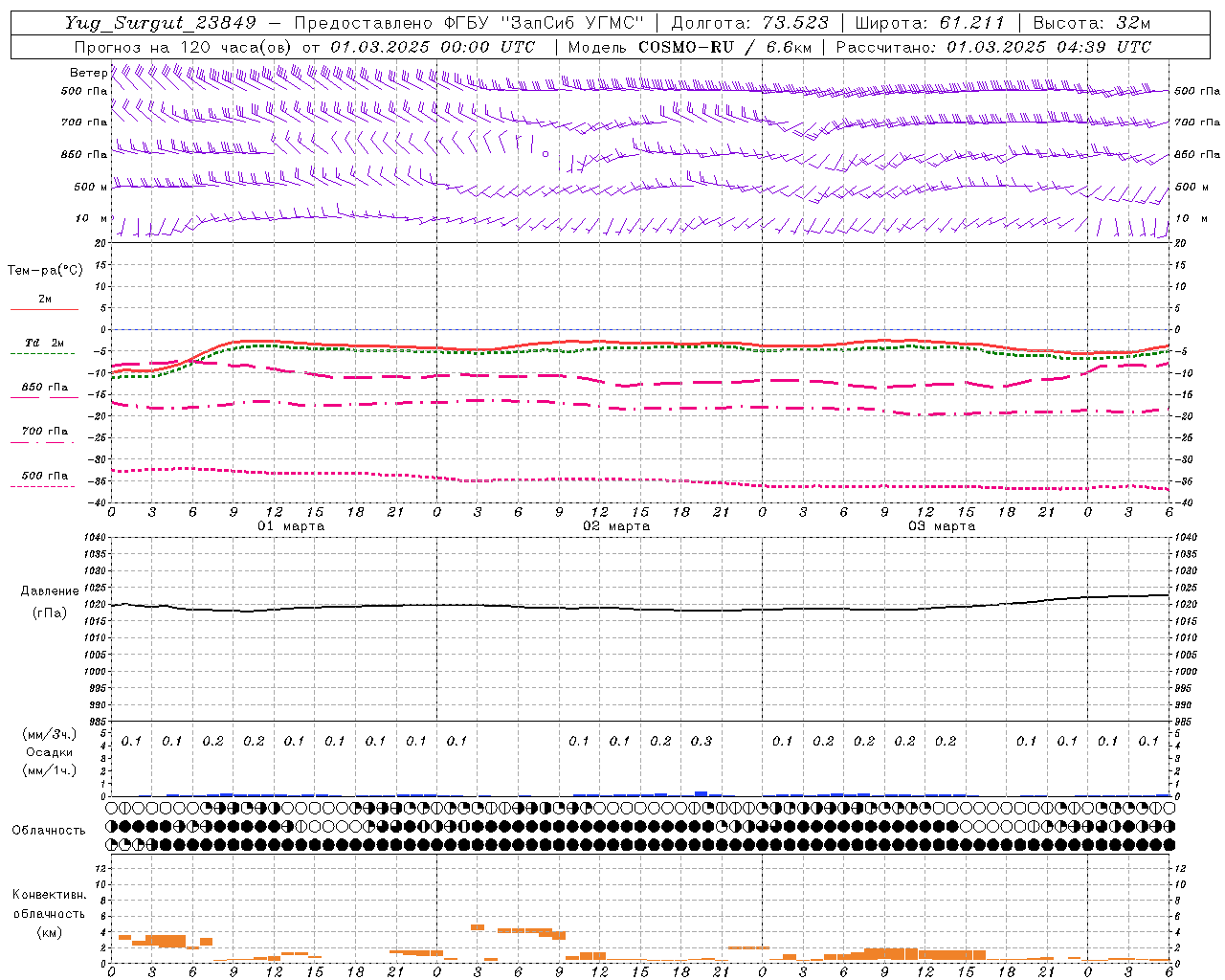Click the Модель COSMO-RU / 6.6км label
The image size is (1225, 980).
689,47
